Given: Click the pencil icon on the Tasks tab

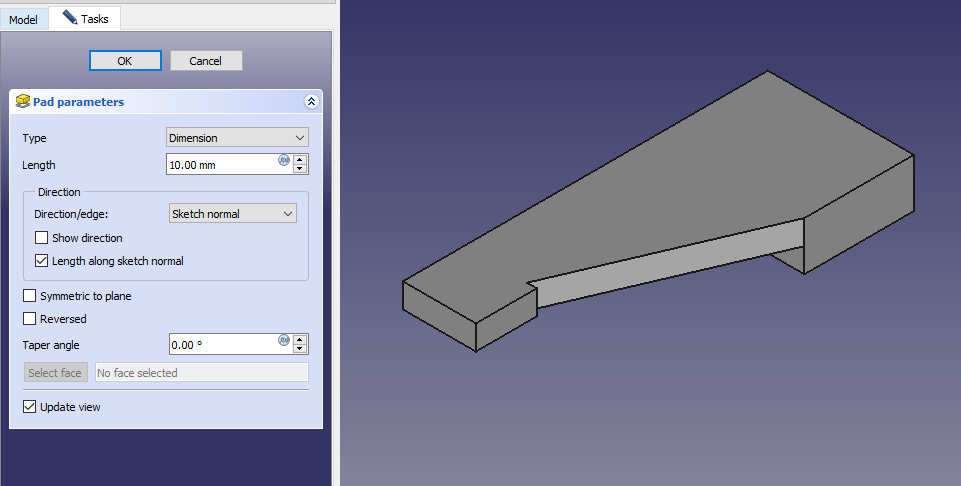Looking at the screenshot, I should click(x=70, y=17).
